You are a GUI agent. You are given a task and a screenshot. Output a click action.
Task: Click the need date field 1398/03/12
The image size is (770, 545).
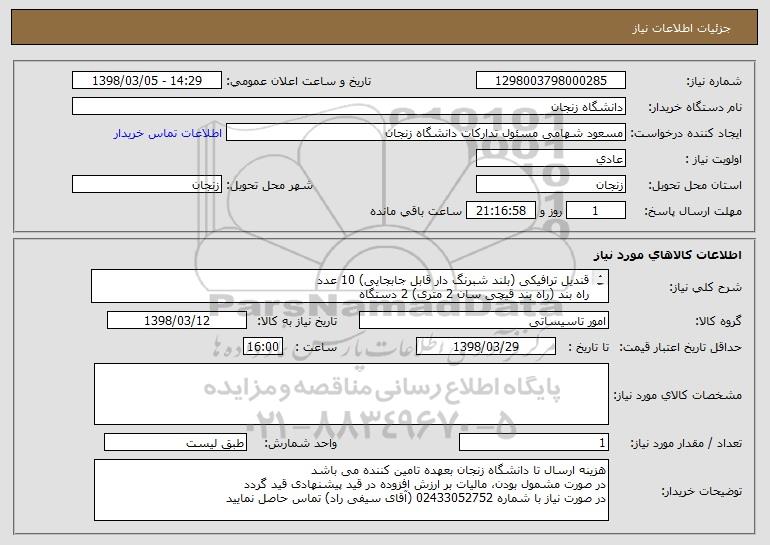click(x=177, y=321)
